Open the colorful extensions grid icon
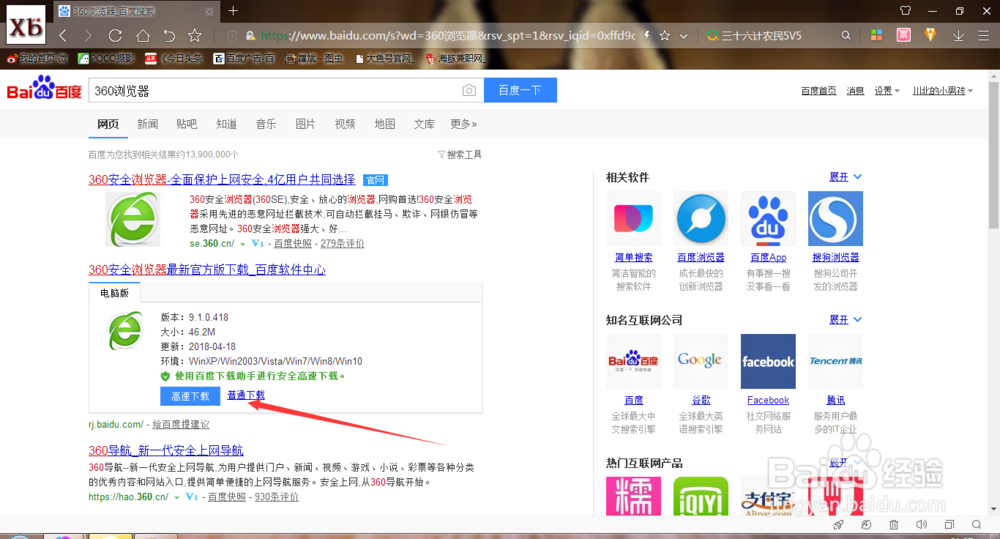The height and width of the screenshot is (539, 1000). coord(877,35)
